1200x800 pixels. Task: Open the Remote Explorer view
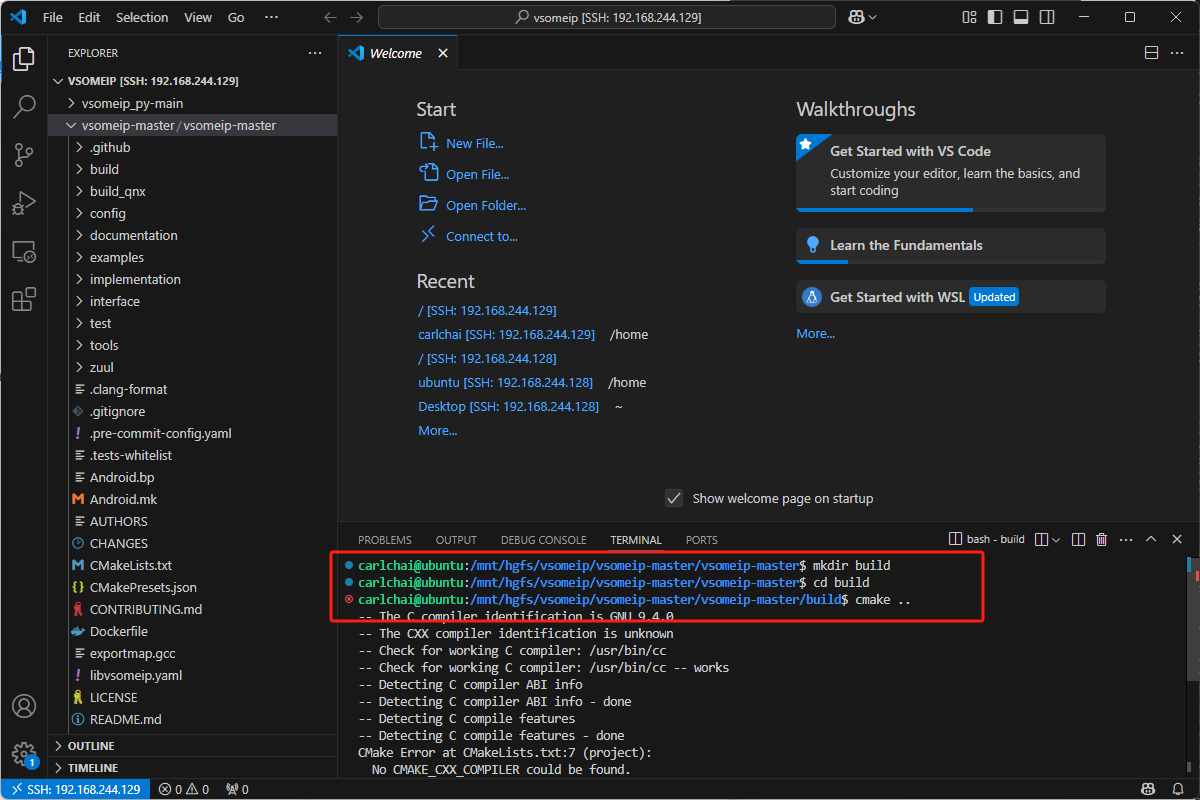tap(24, 251)
